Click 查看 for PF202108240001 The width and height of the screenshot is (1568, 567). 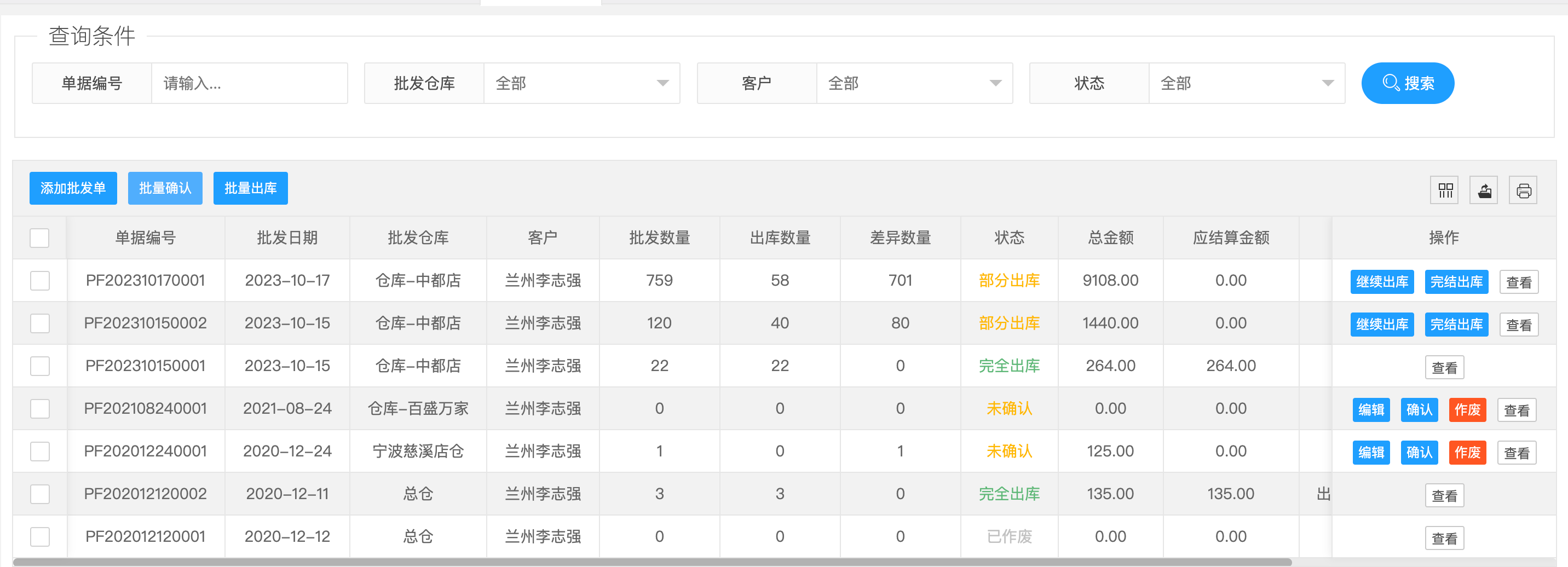tap(1517, 409)
